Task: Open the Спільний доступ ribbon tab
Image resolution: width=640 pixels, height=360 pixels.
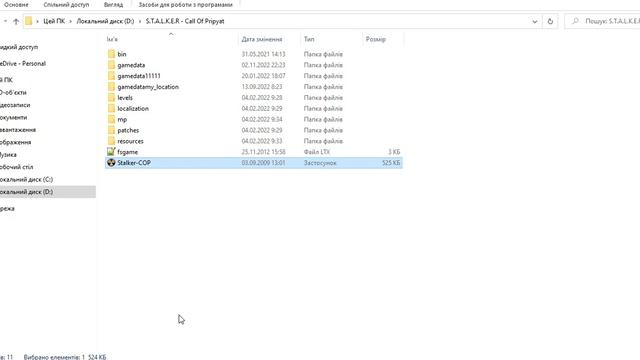Action: click(x=66, y=5)
